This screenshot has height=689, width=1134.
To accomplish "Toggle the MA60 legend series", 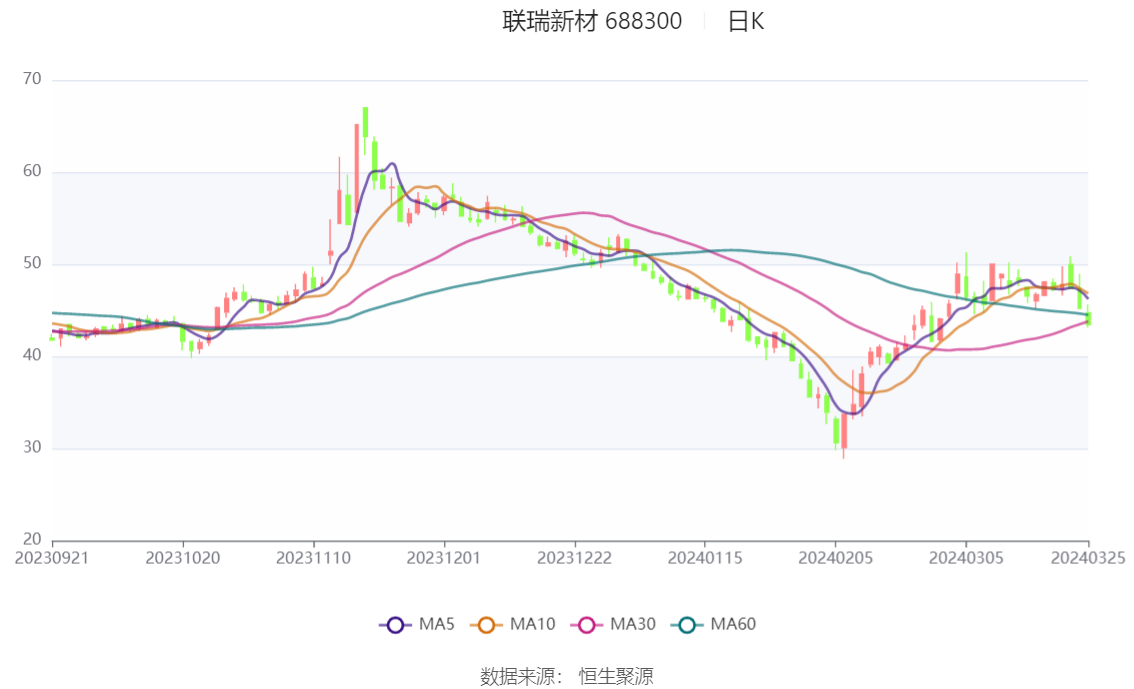I will point(714,625).
